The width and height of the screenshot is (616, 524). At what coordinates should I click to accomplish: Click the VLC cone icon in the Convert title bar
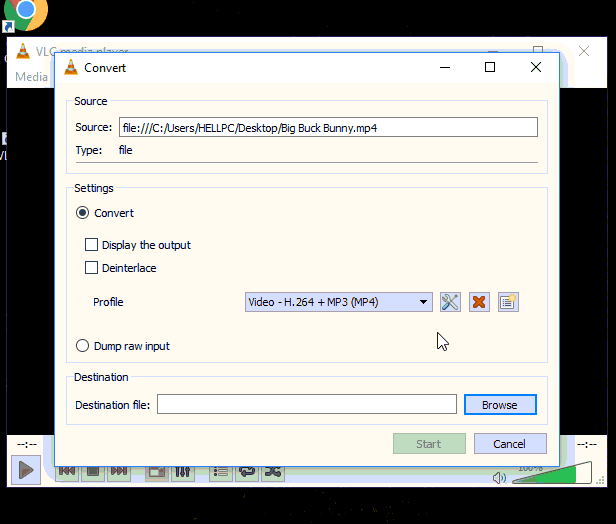click(71, 68)
